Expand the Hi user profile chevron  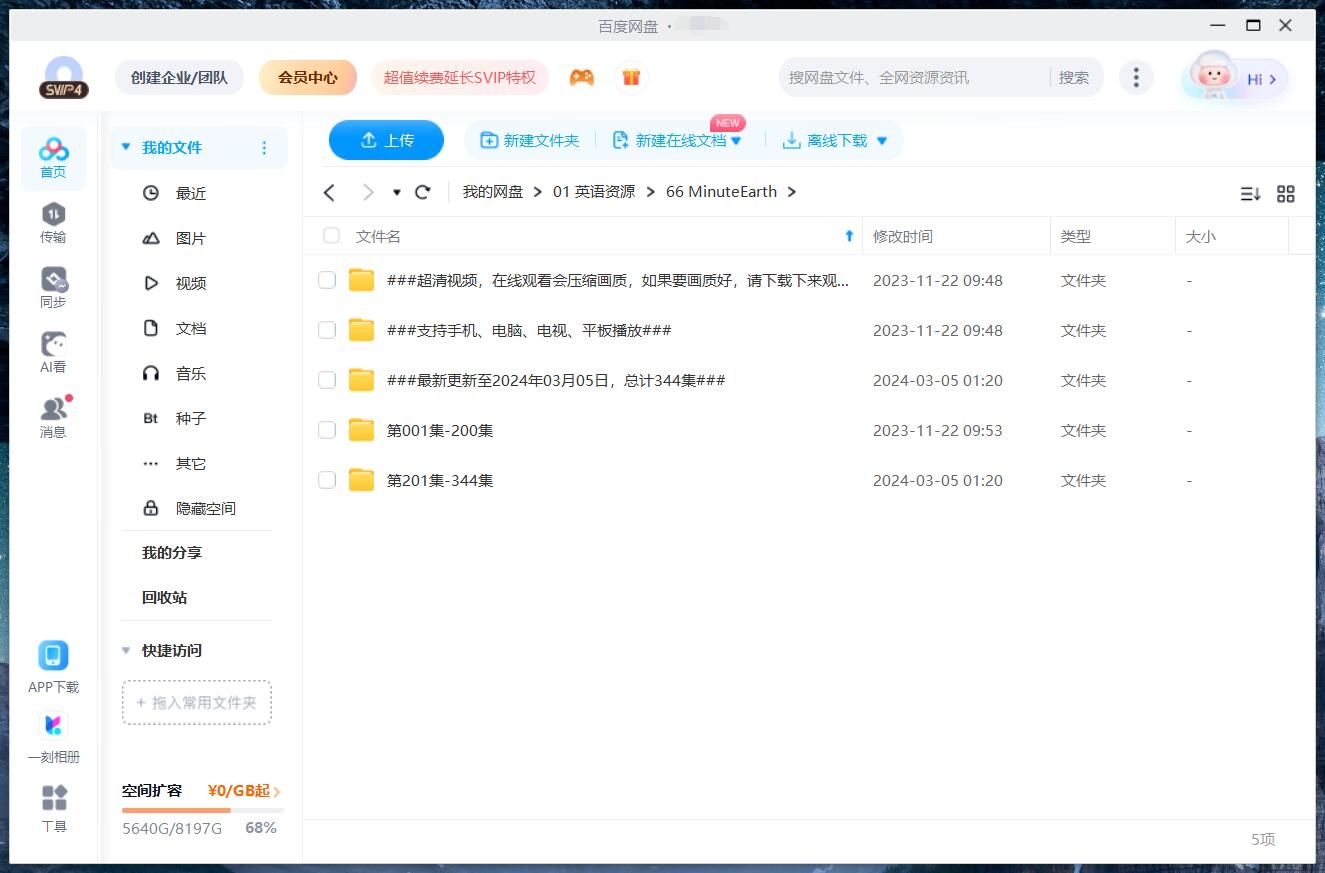point(1273,79)
